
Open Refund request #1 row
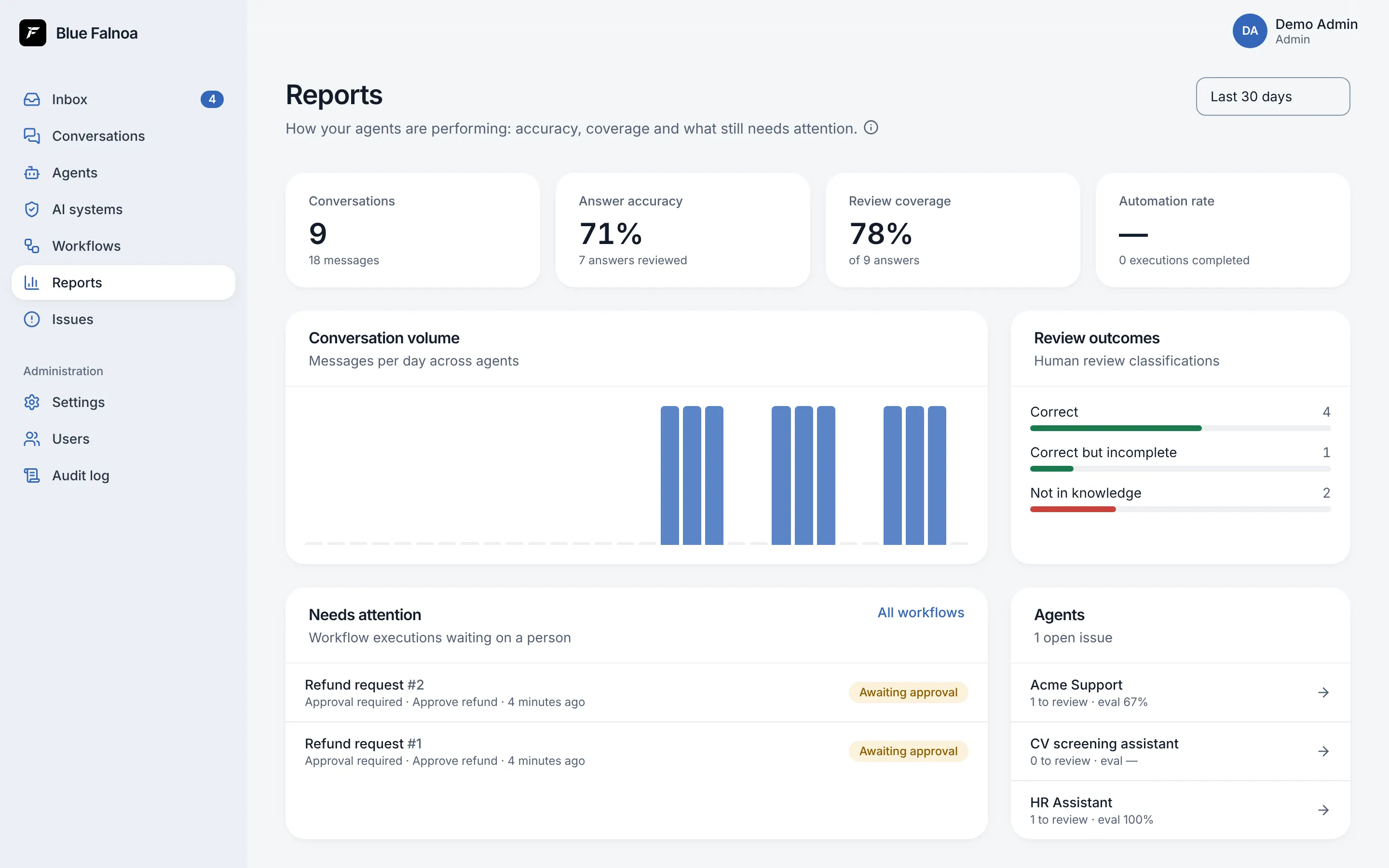636,751
